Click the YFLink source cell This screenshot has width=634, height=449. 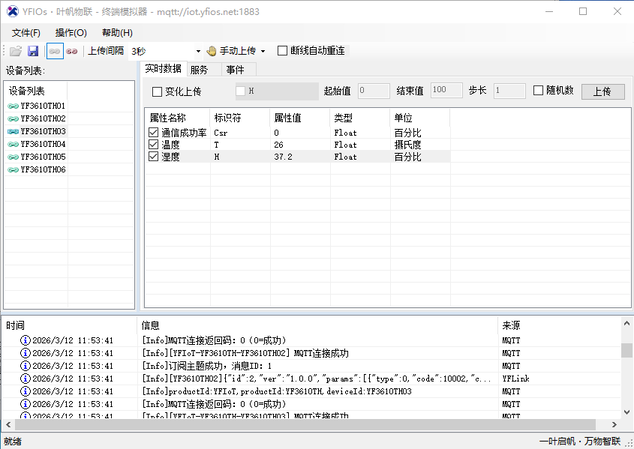(x=516, y=379)
